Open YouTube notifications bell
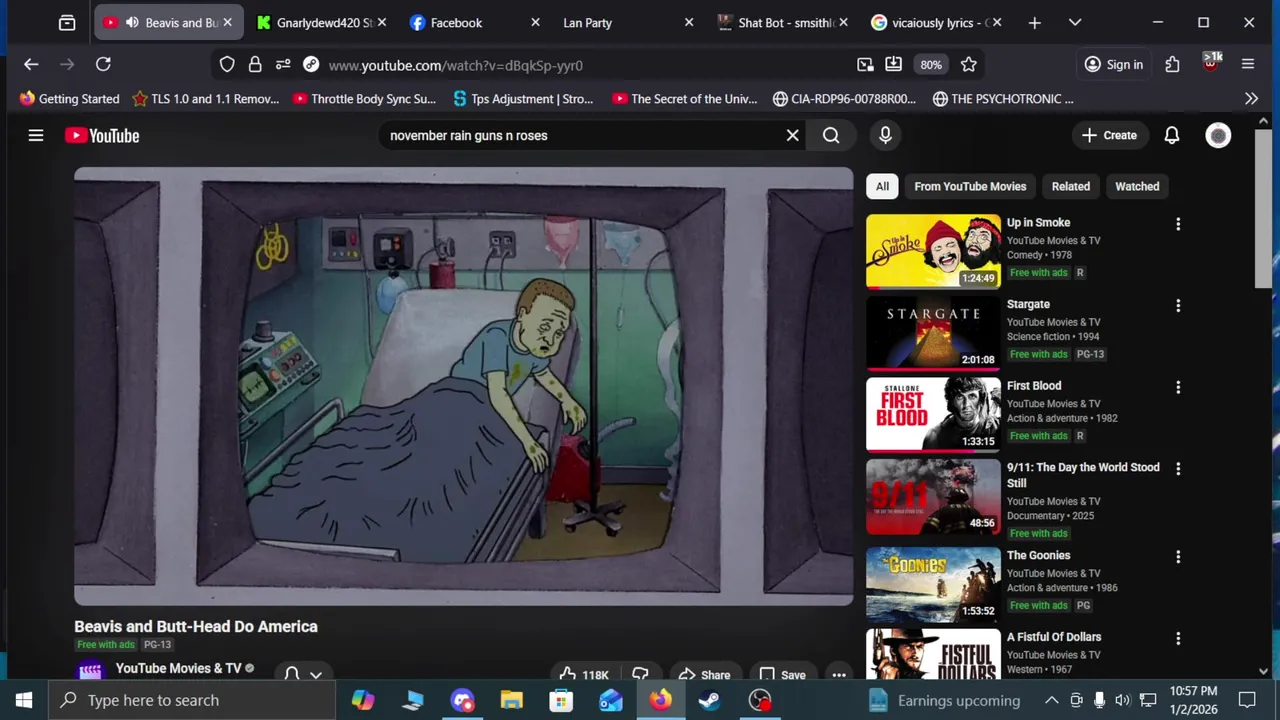 coord(1172,135)
